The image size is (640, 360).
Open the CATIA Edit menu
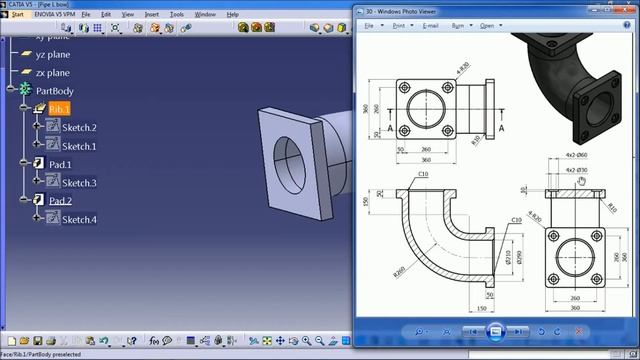[x=106, y=14]
